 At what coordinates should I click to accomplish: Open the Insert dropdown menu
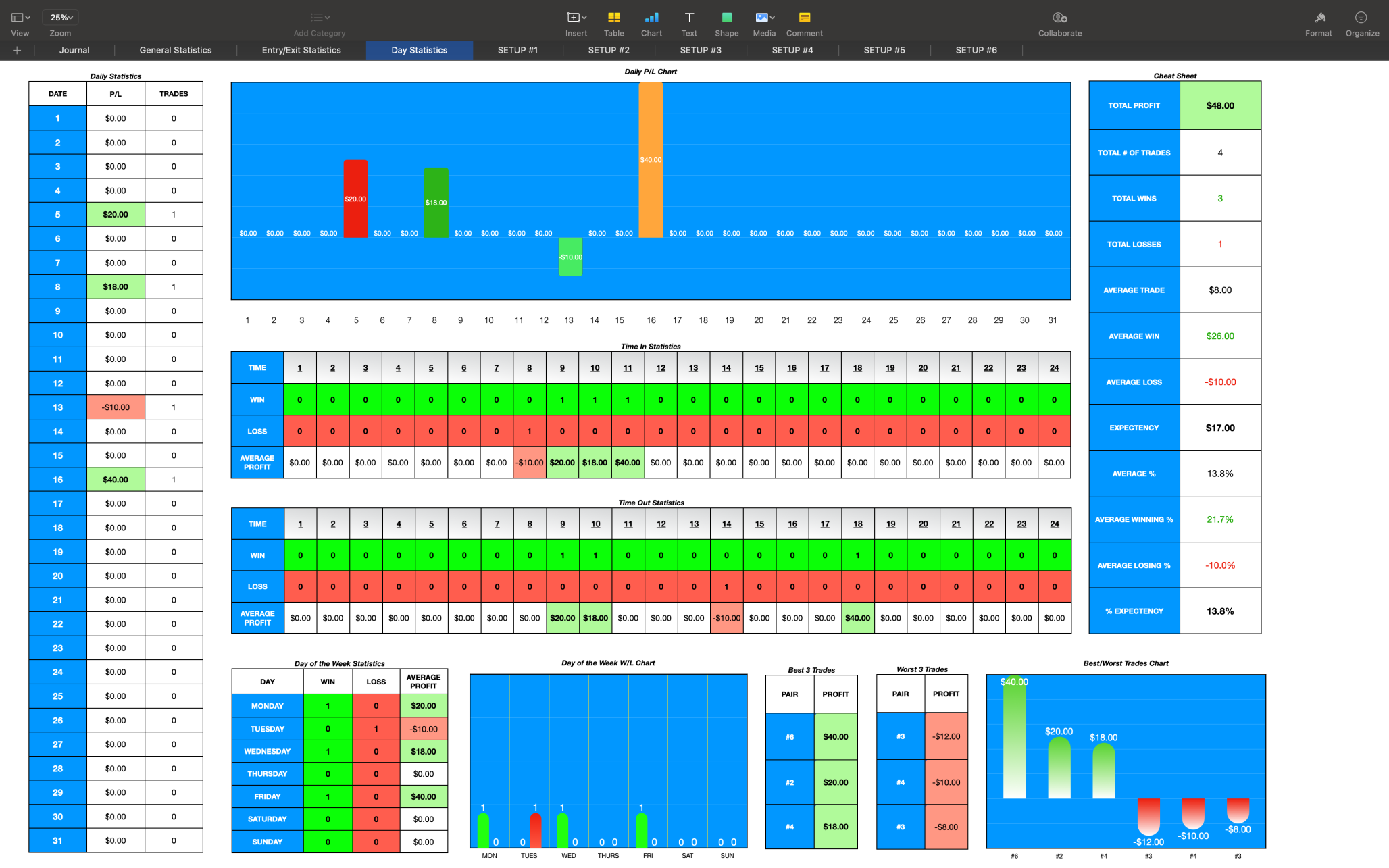[576, 18]
